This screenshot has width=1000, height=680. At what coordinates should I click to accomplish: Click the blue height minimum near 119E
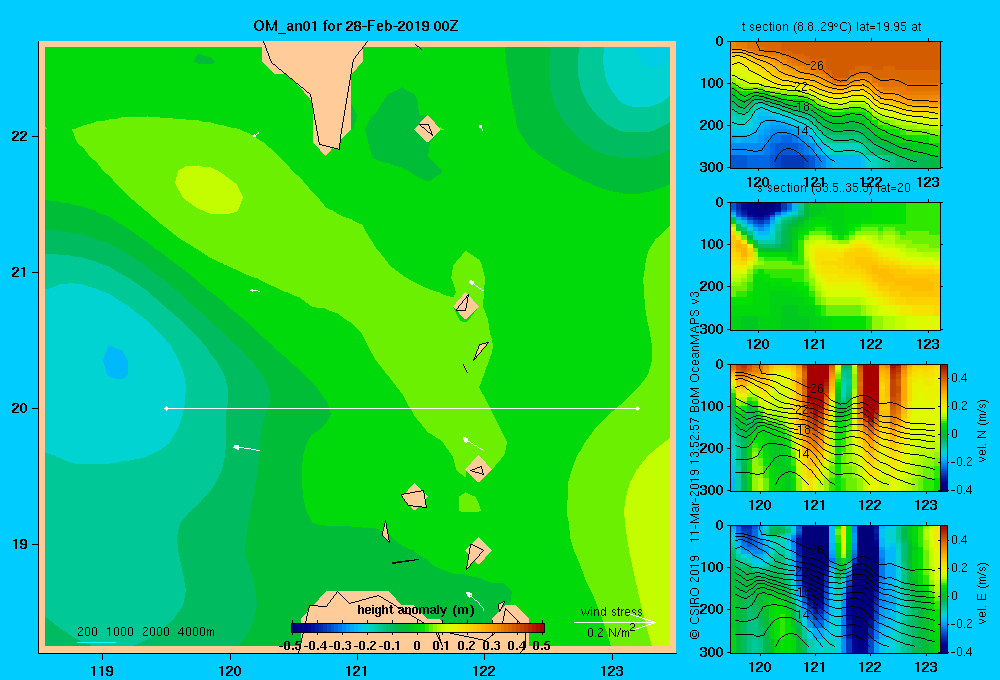pos(116,362)
